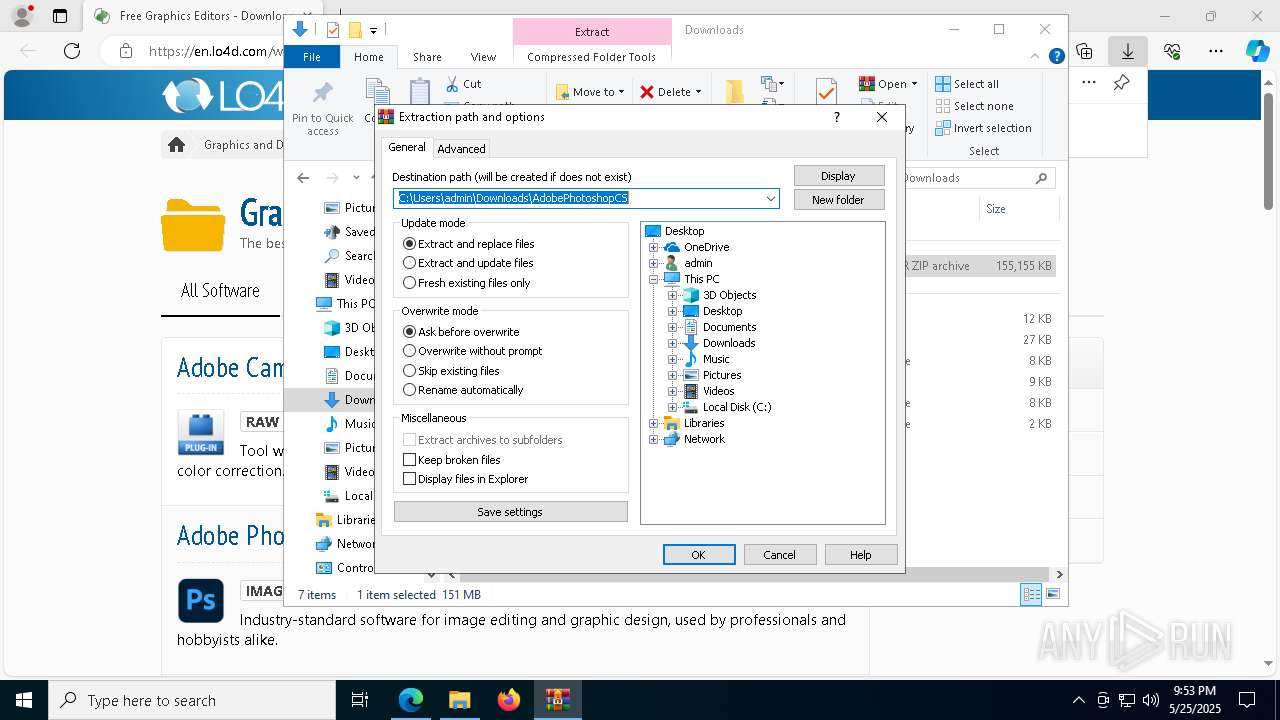Open the Share ribbon tab

427,57
